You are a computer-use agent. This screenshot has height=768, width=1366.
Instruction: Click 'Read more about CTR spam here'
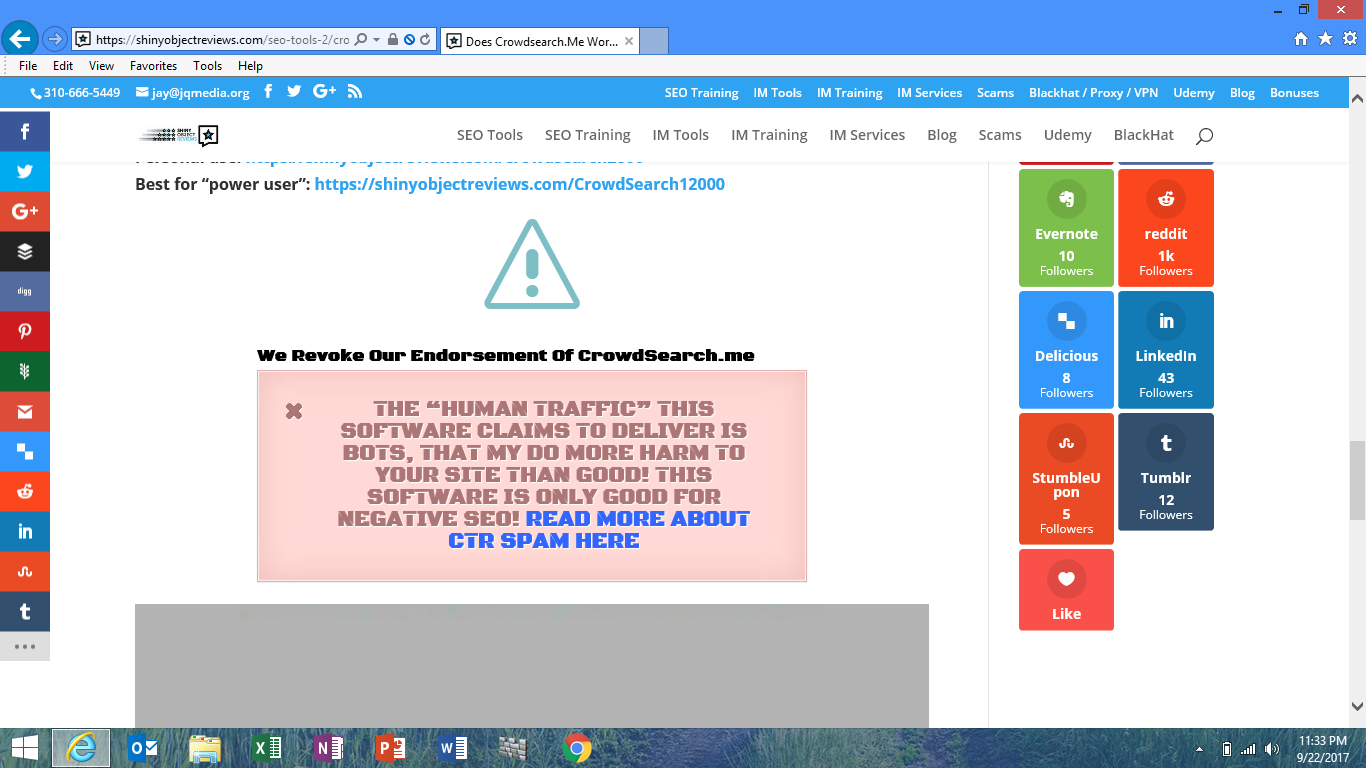598,529
